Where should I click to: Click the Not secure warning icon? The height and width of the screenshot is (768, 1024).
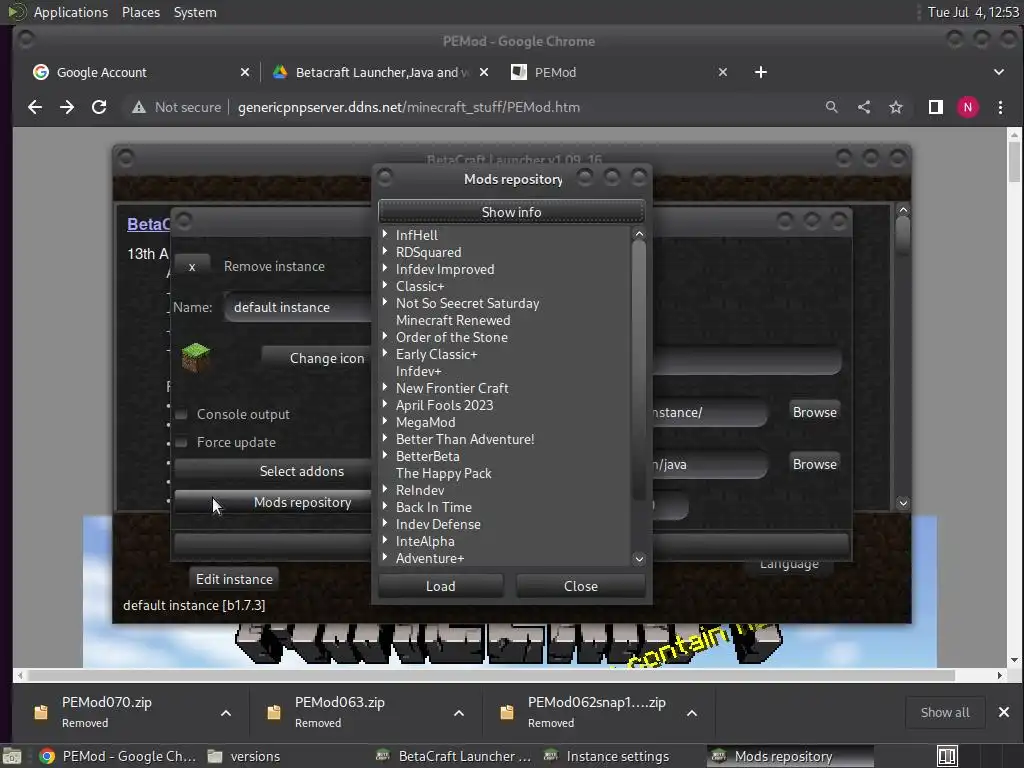click(138, 107)
